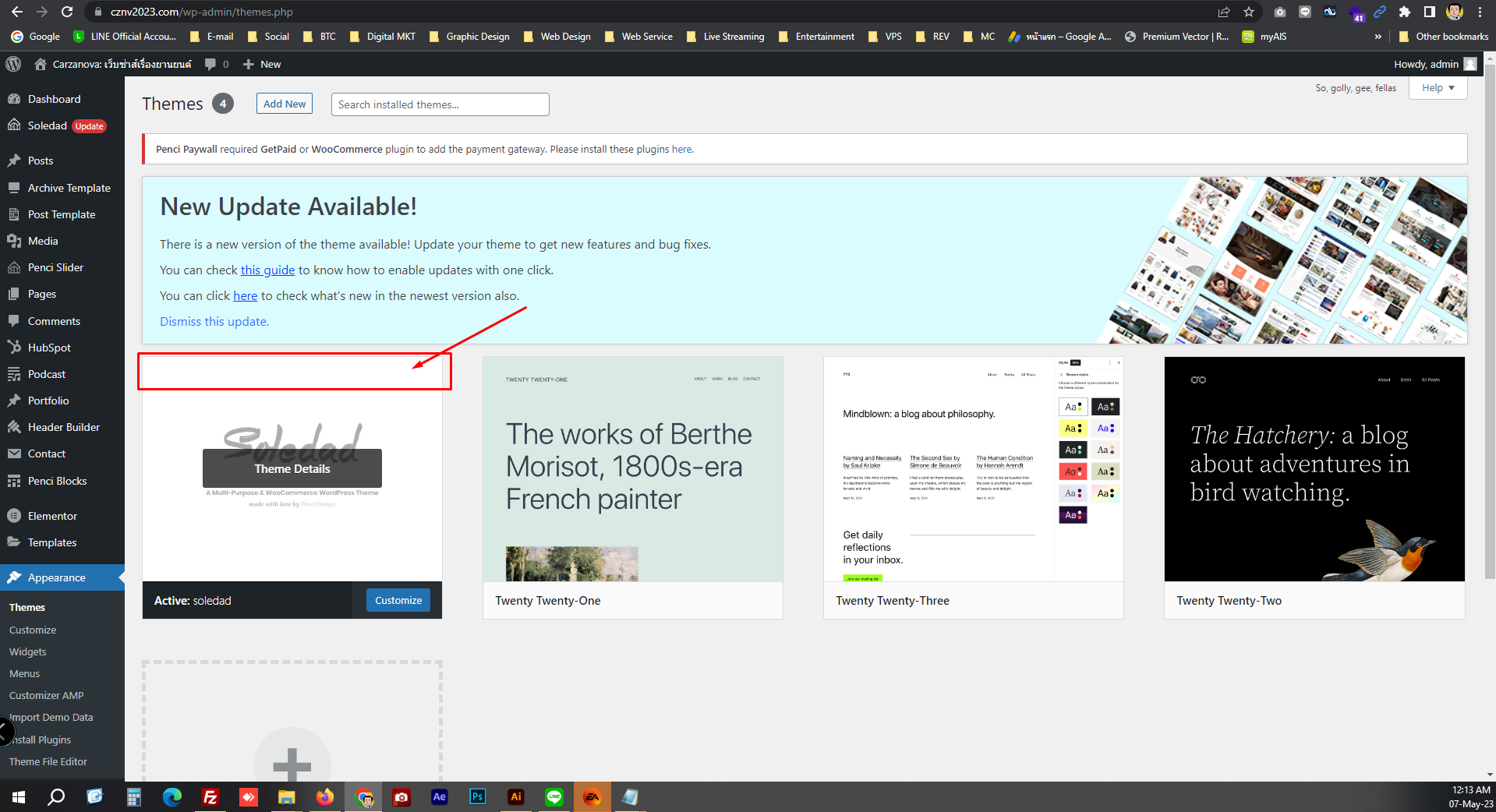Reload the page with refresh icon
The width and height of the screenshot is (1496, 812).
click(67, 12)
